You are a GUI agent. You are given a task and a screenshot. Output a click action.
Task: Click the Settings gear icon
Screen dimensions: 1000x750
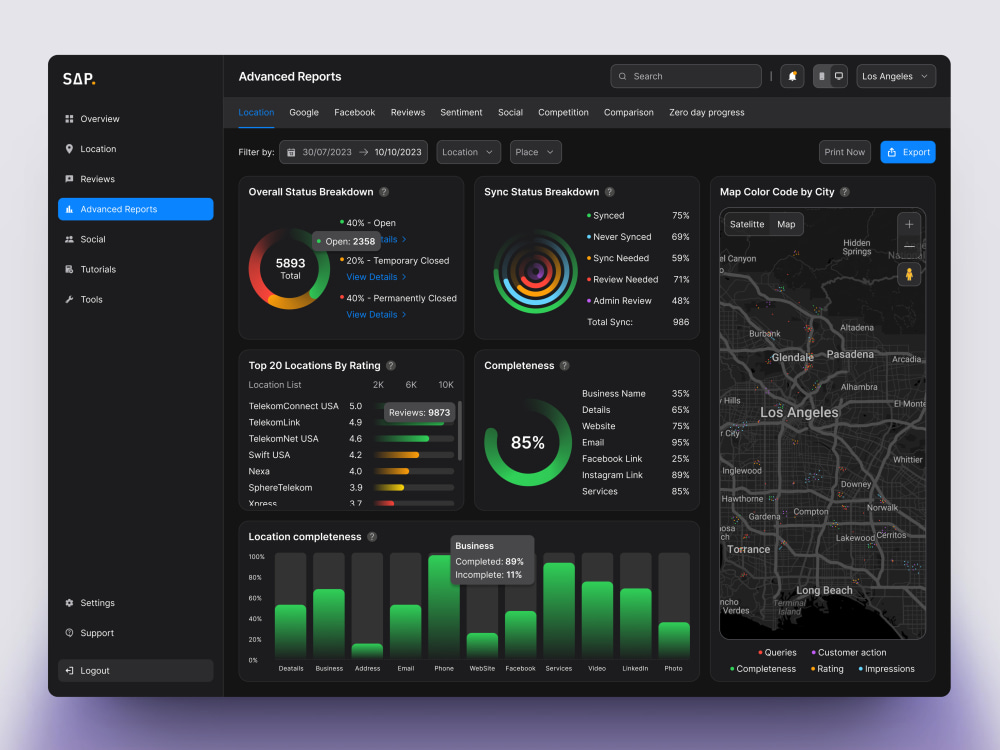coord(69,603)
